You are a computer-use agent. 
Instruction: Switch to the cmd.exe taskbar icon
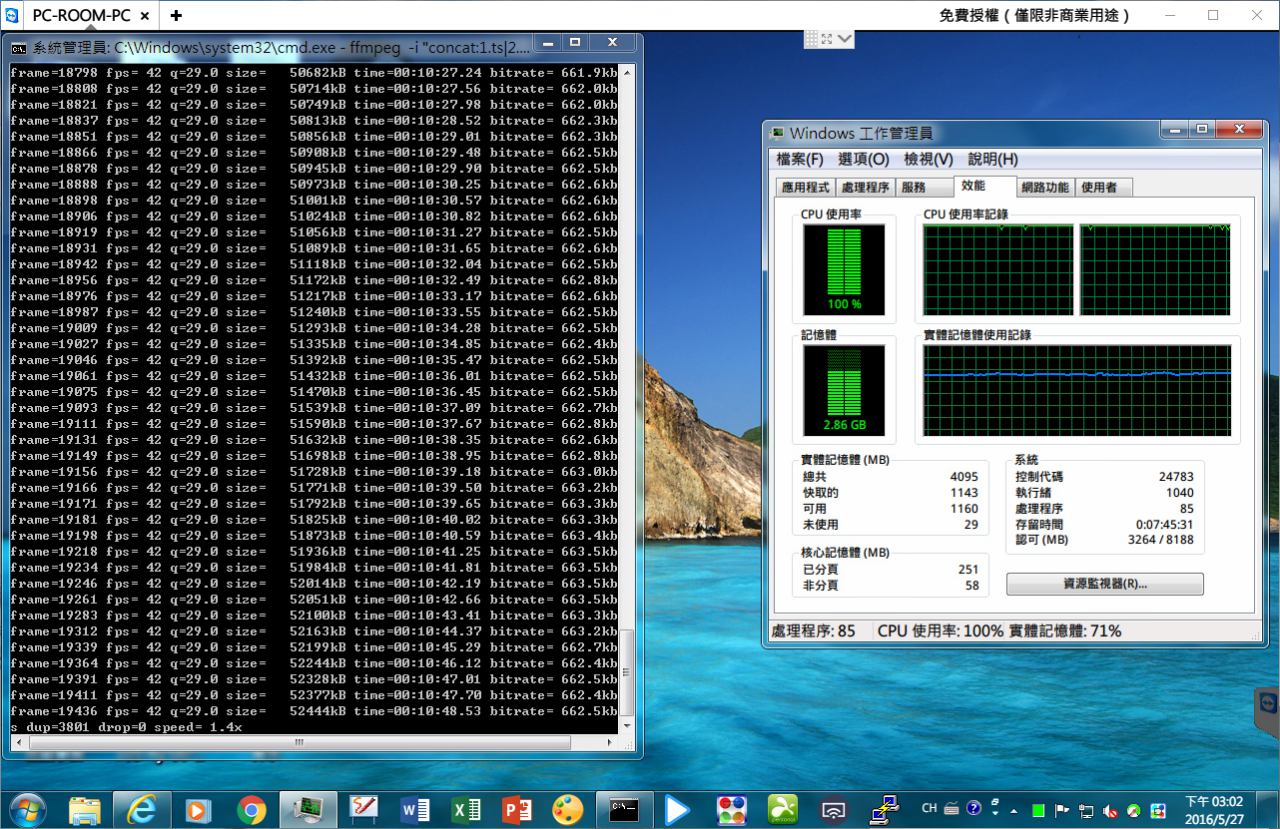coord(624,809)
